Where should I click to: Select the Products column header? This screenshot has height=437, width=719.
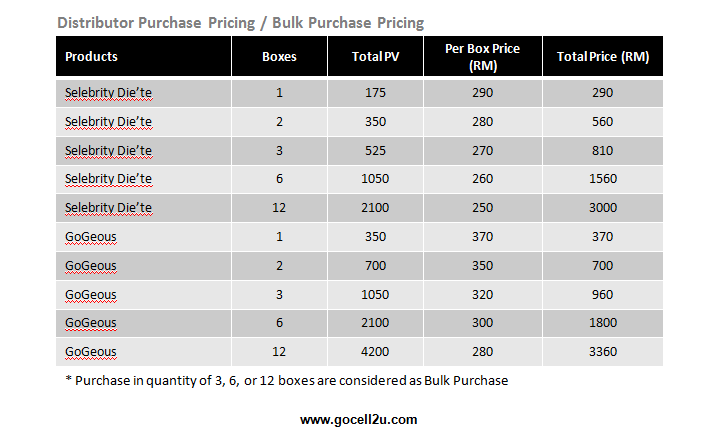[91, 56]
